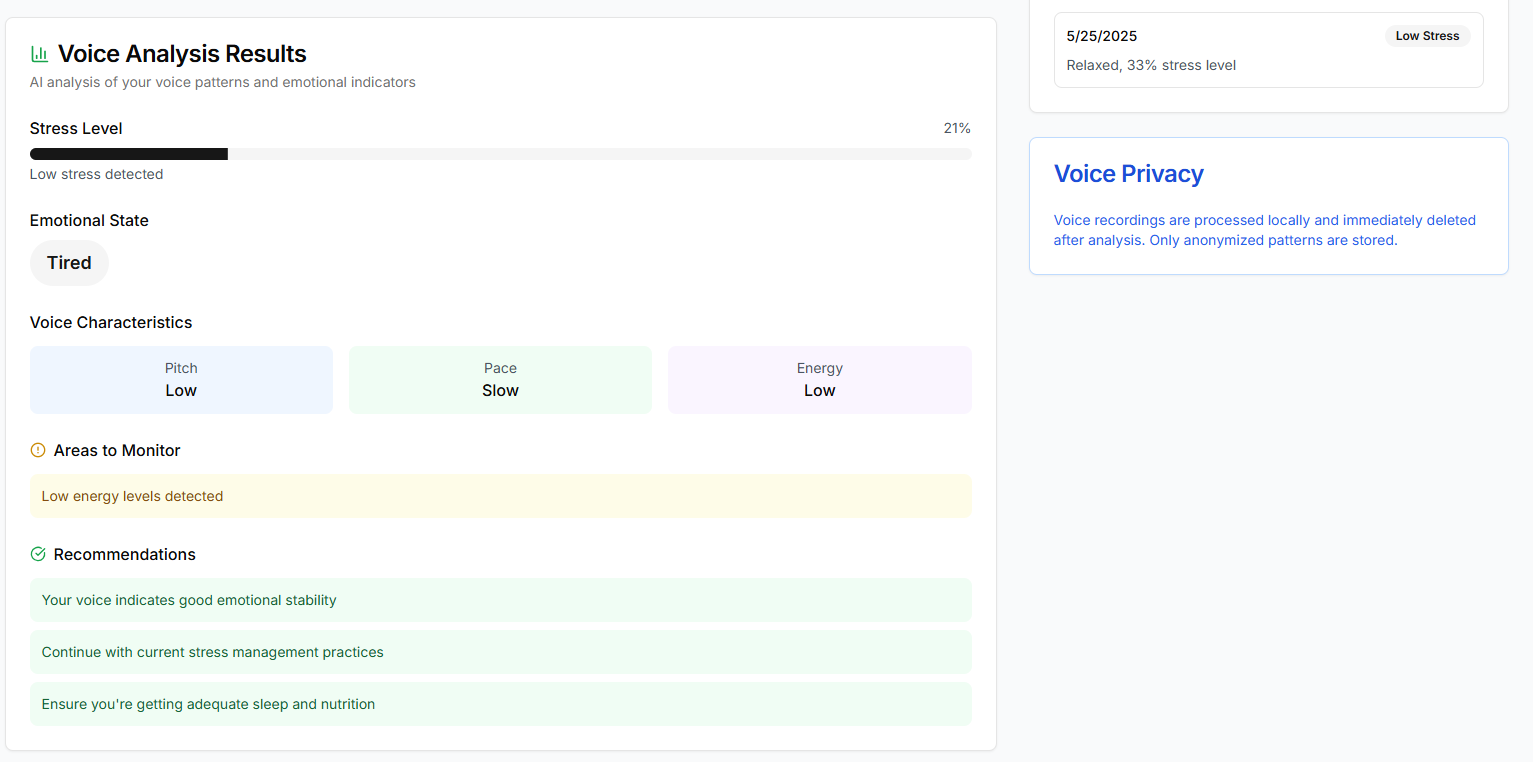Click the Pitch Low characteristic card

181,380
